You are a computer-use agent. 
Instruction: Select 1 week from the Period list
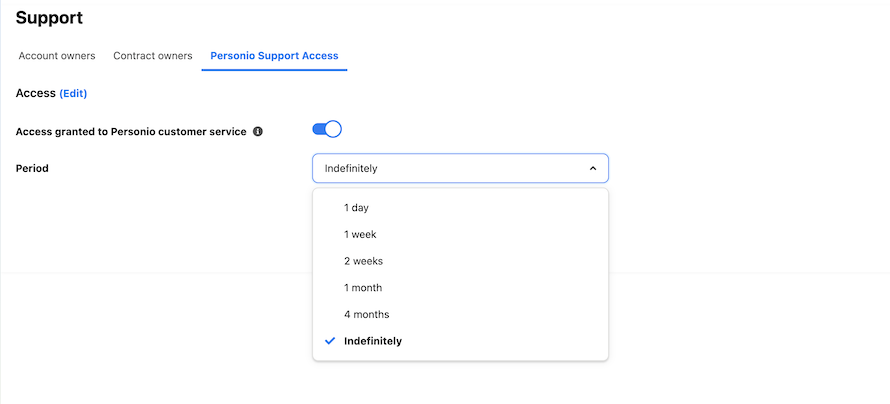click(460, 234)
